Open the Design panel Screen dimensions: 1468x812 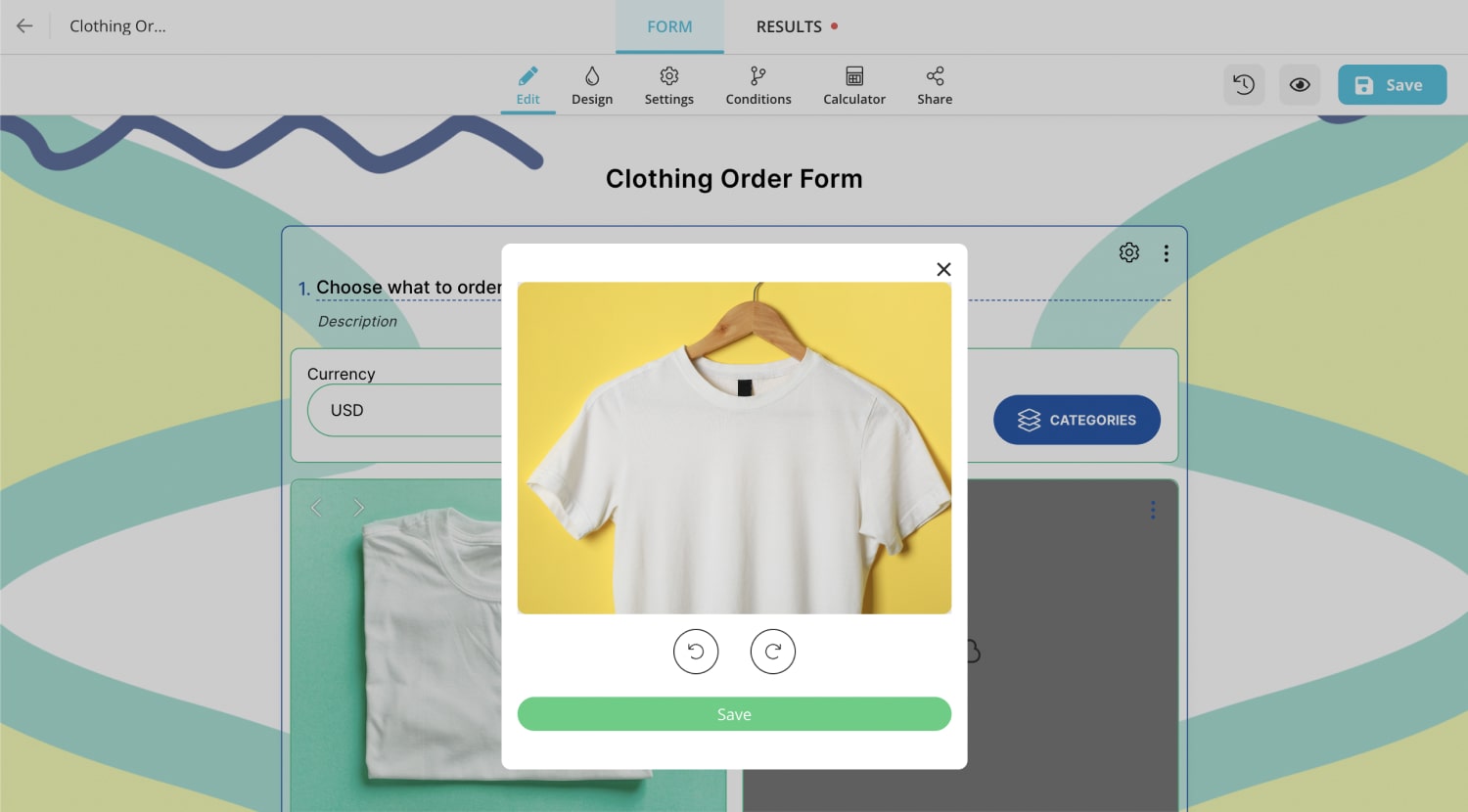pos(591,84)
